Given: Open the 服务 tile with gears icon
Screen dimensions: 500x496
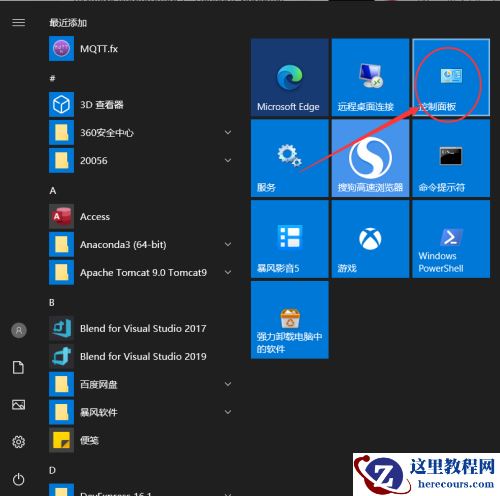Looking at the screenshot, I should click(290, 158).
